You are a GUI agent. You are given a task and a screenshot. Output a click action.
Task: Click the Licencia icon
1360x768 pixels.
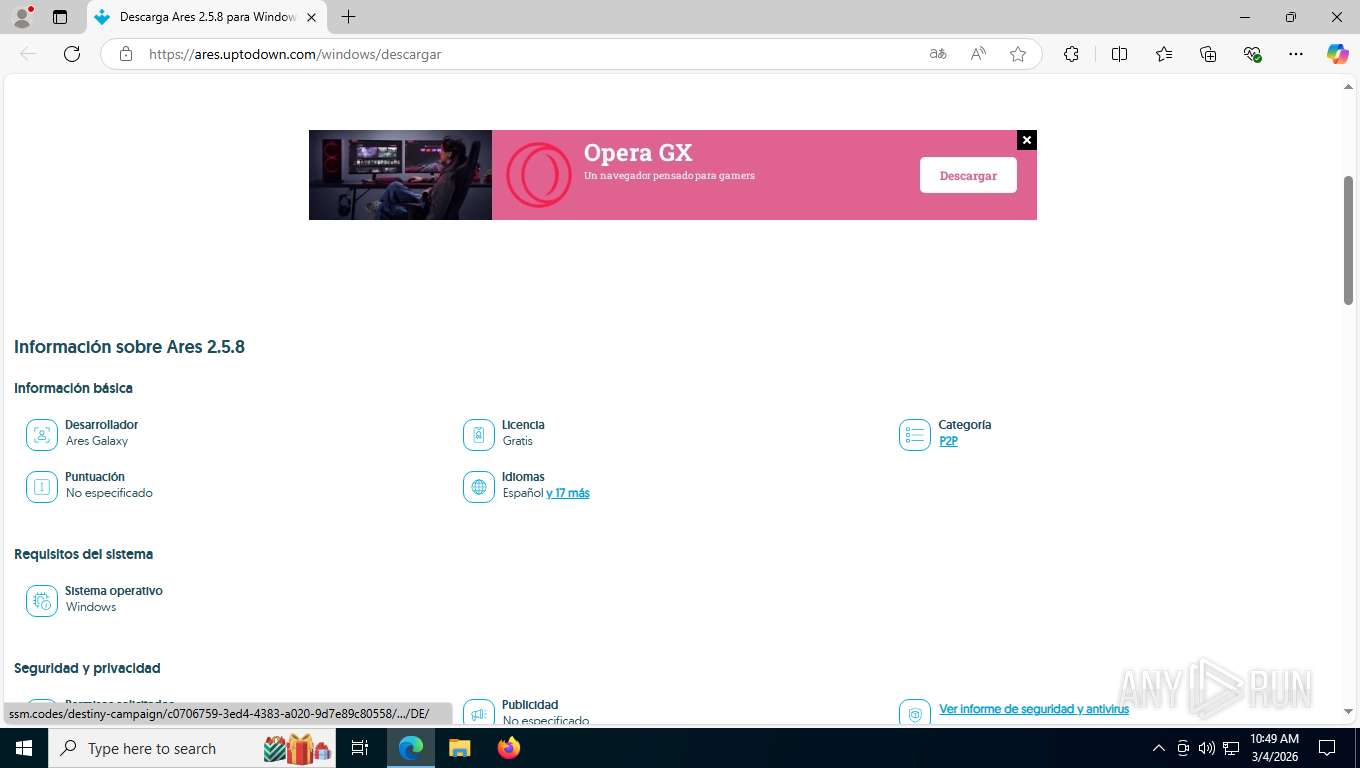pyautogui.click(x=479, y=435)
